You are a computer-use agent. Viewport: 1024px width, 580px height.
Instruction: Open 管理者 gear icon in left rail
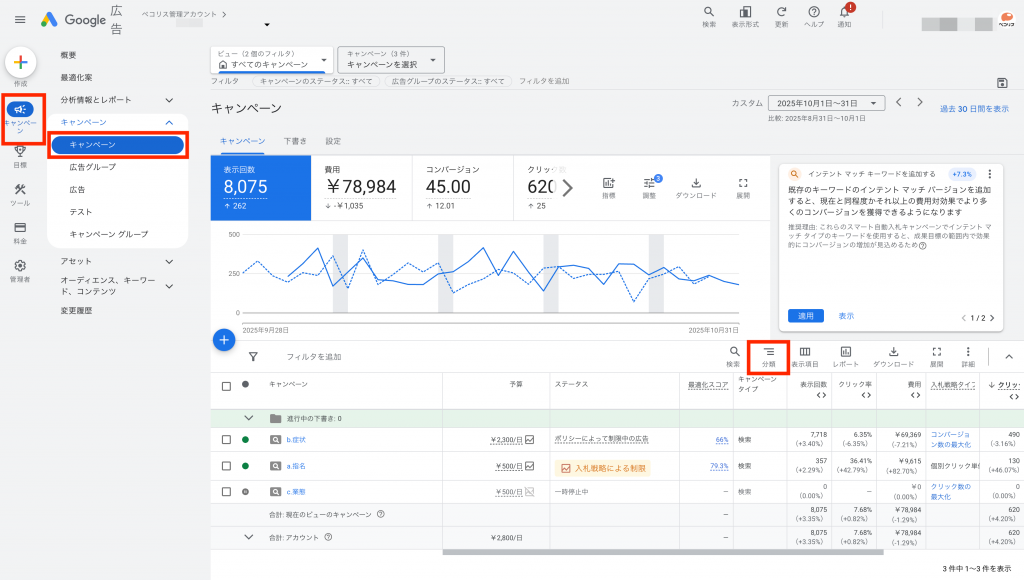tap(20, 267)
